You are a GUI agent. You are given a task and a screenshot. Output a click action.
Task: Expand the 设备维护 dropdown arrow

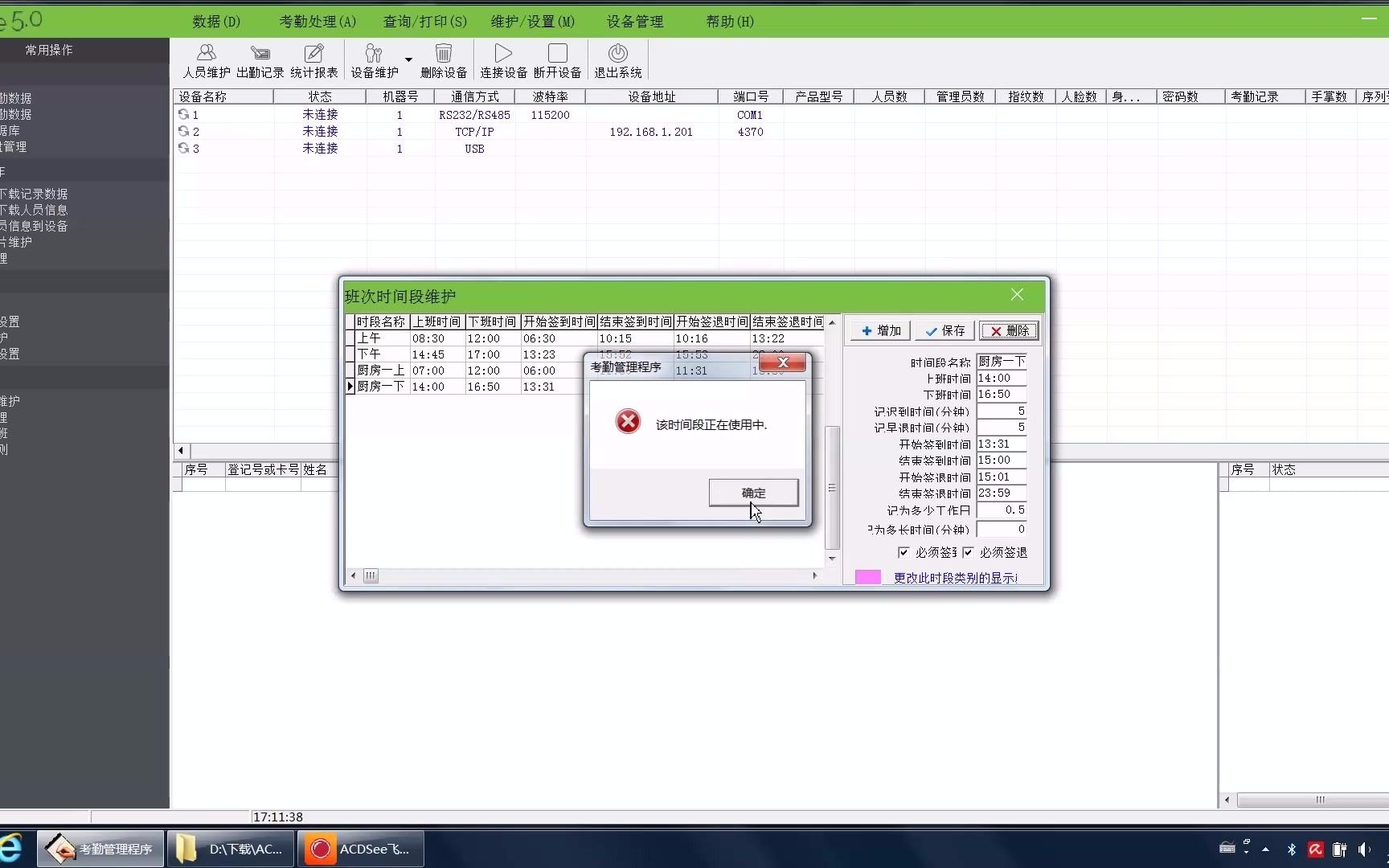tap(408, 60)
